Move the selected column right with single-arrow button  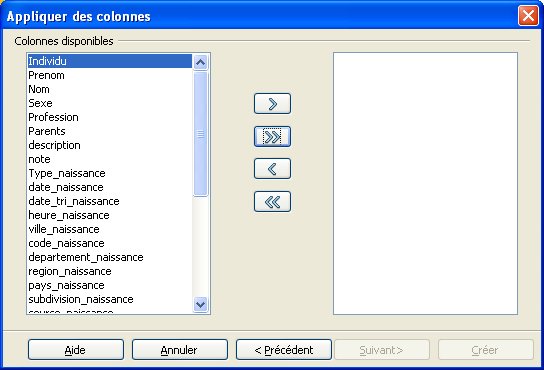click(x=272, y=103)
